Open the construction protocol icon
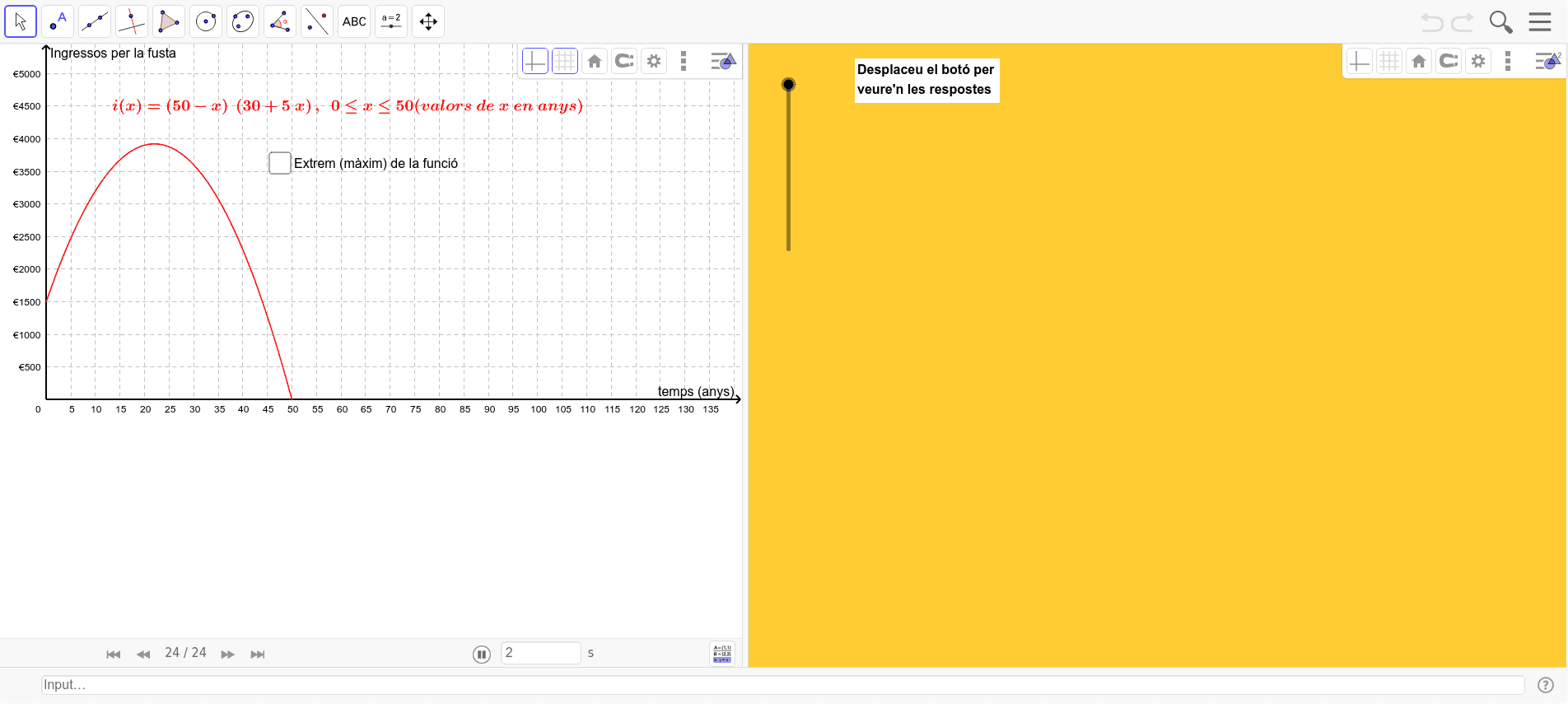 [722, 654]
